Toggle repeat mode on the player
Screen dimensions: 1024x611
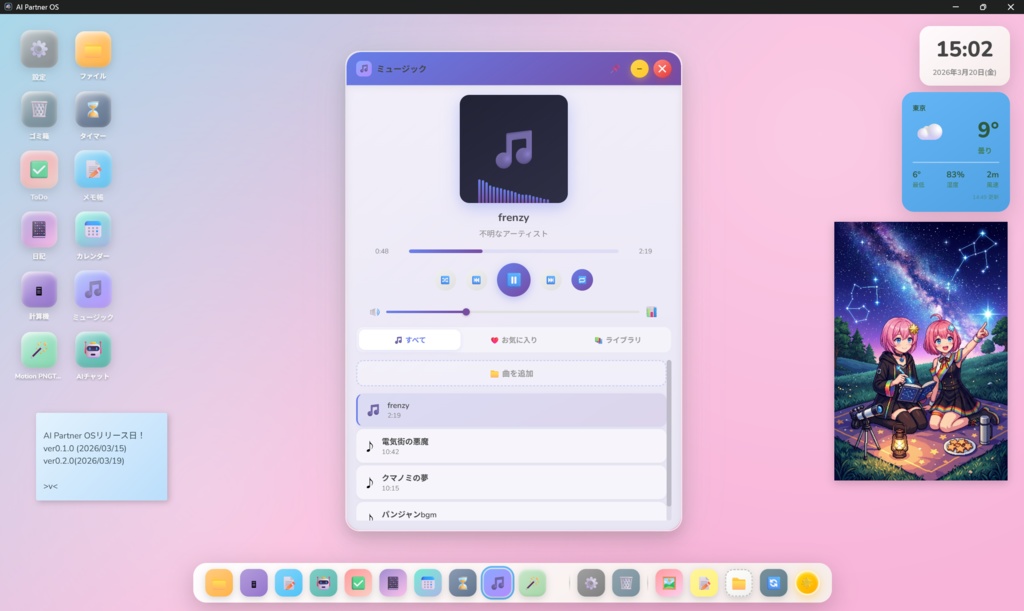[582, 280]
